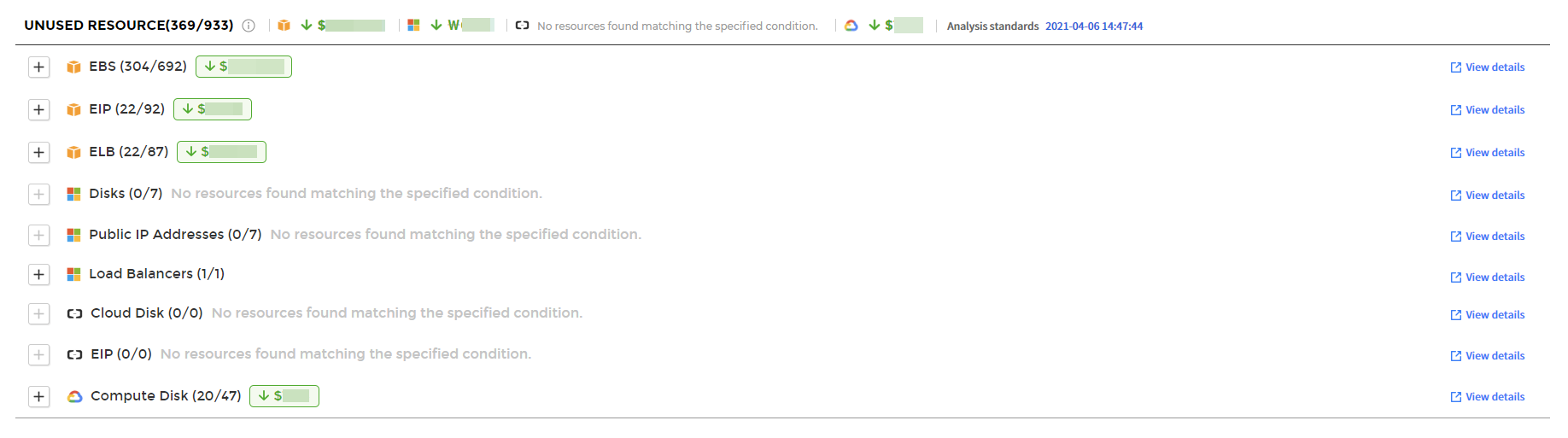Open View details for Compute Disk
The height and width of the screenshot is (438, 1568).
[1488, 397]
